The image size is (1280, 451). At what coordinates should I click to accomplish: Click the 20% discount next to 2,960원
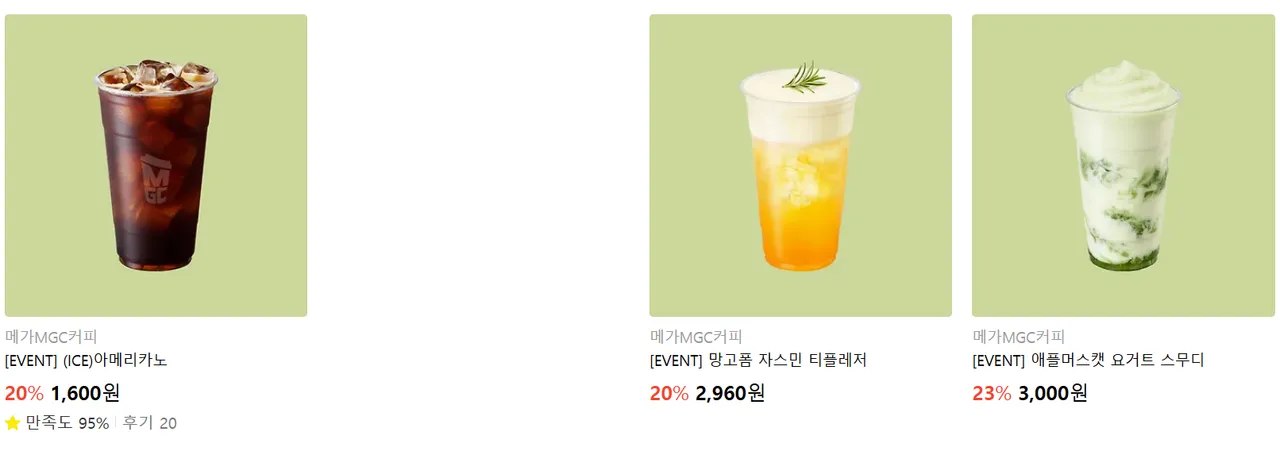tap(669, 393)
